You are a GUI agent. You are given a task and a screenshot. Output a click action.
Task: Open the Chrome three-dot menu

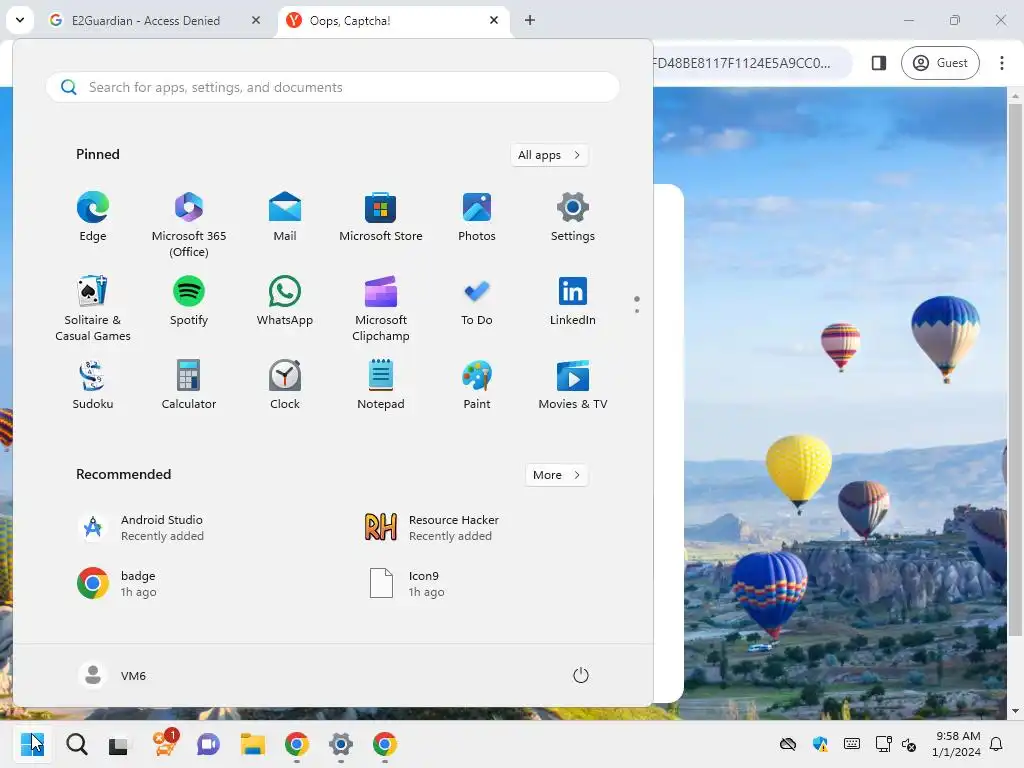(x=1002, y=63)
